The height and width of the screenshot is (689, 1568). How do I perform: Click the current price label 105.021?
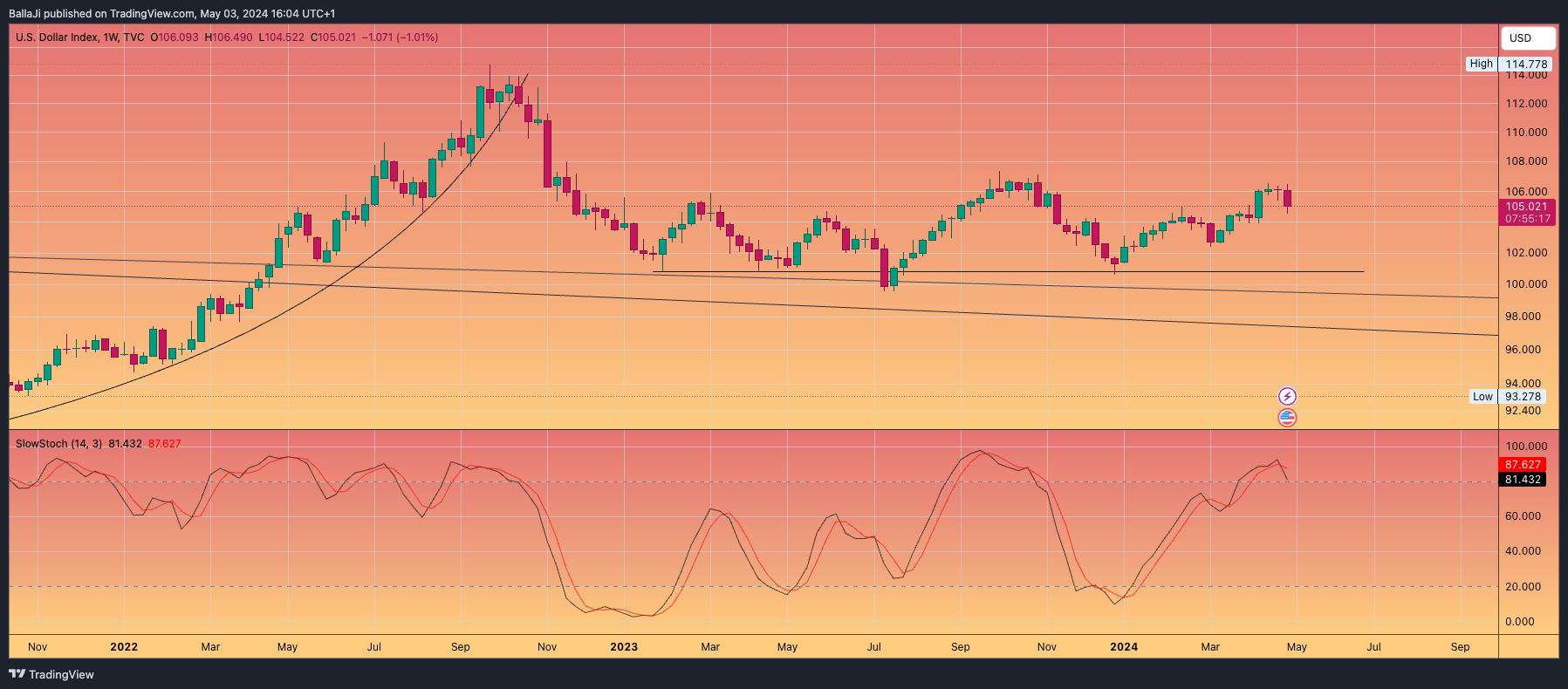click(x=1527, y=207)
